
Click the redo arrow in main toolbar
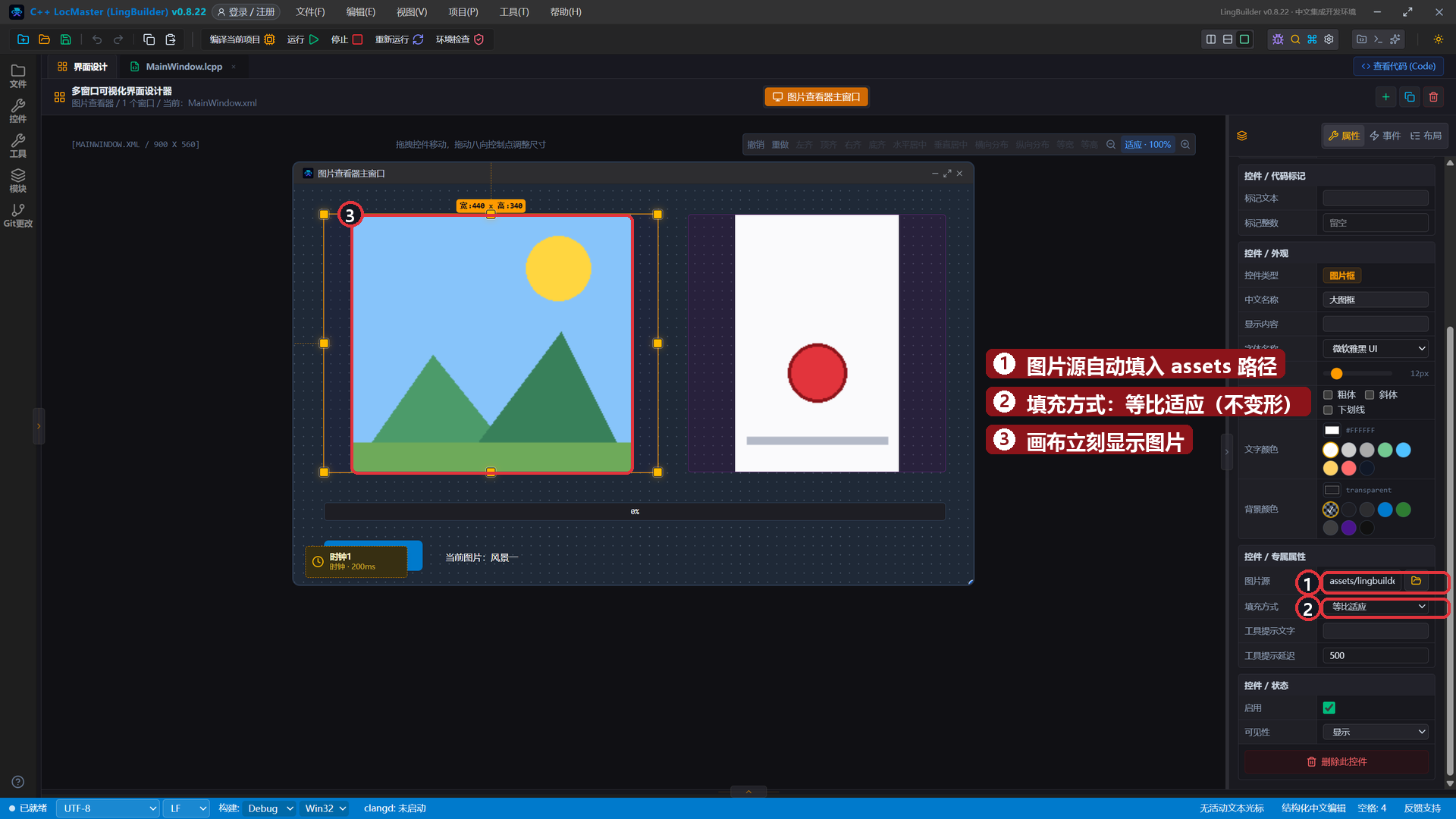click(x=118, y=39)
